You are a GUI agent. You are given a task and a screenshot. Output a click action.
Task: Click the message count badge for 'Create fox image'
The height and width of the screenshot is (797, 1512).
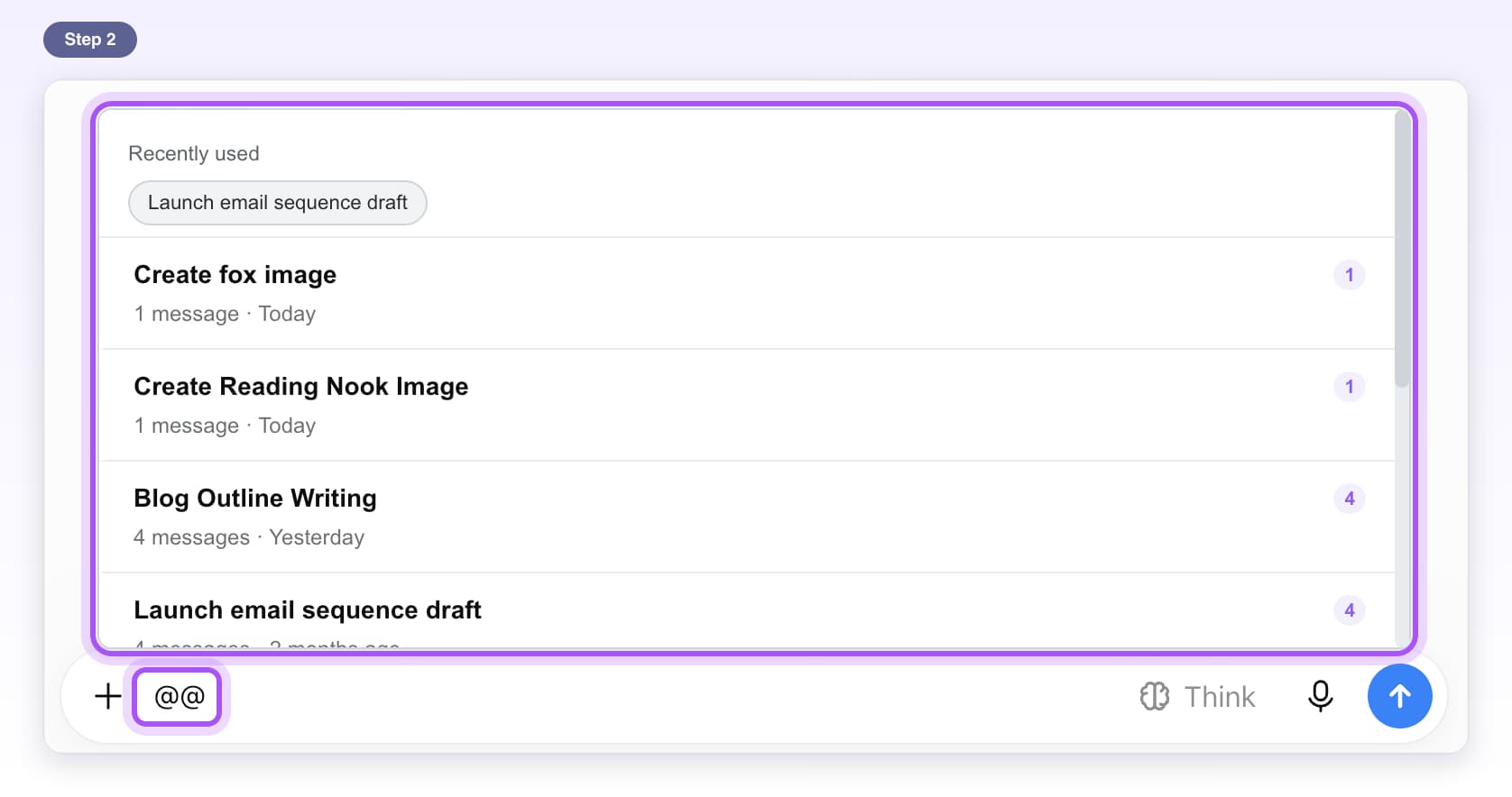click(1349, 275)
